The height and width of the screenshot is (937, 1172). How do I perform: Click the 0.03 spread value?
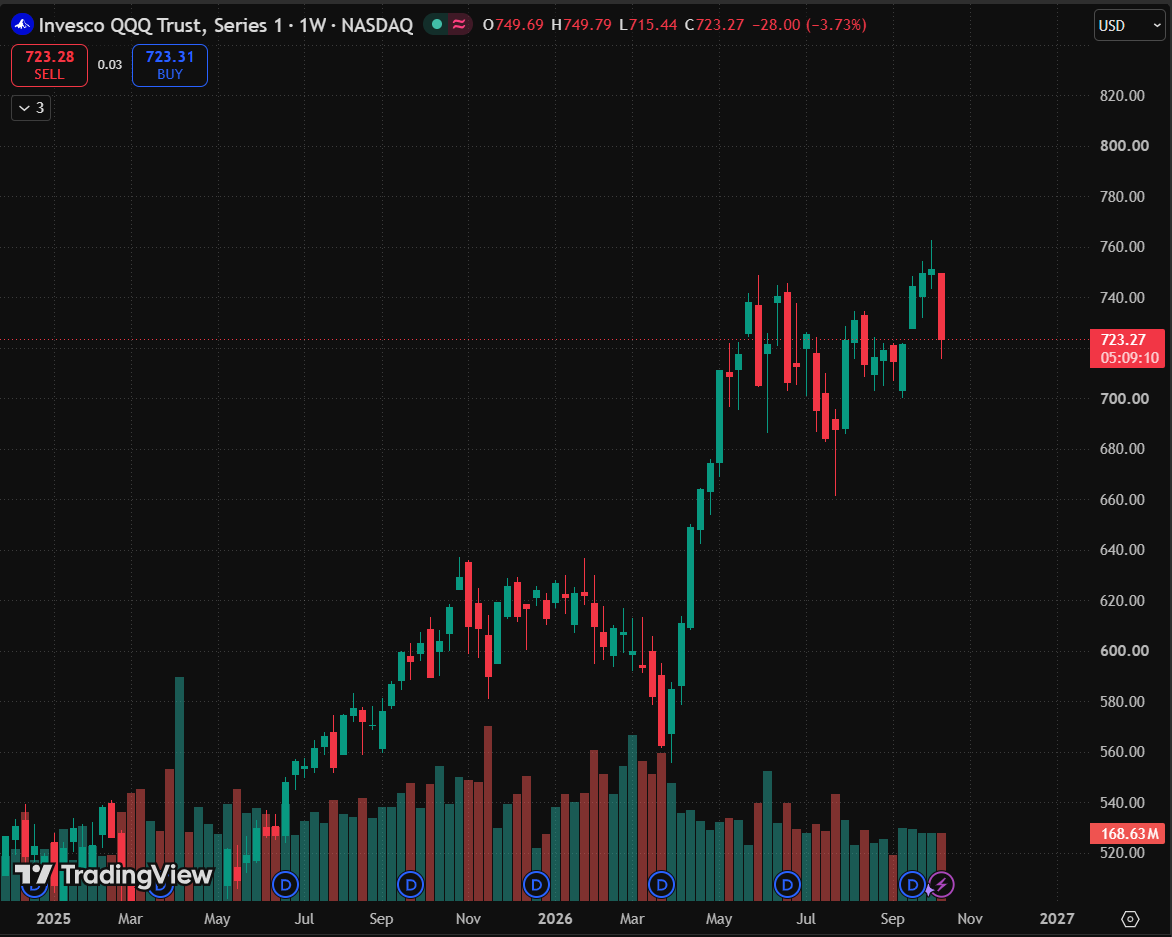point(110,65)
